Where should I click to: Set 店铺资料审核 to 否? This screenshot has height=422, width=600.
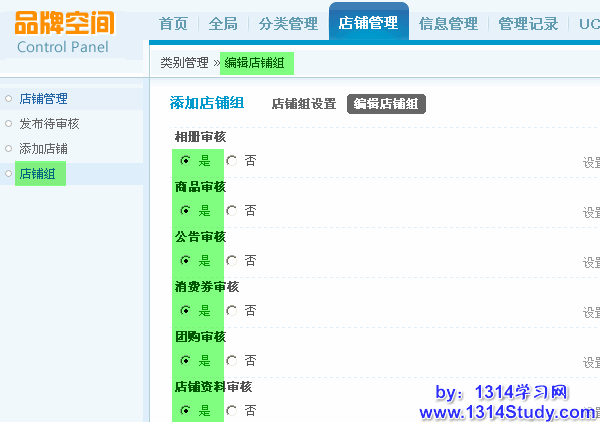(x=232, y=410)
